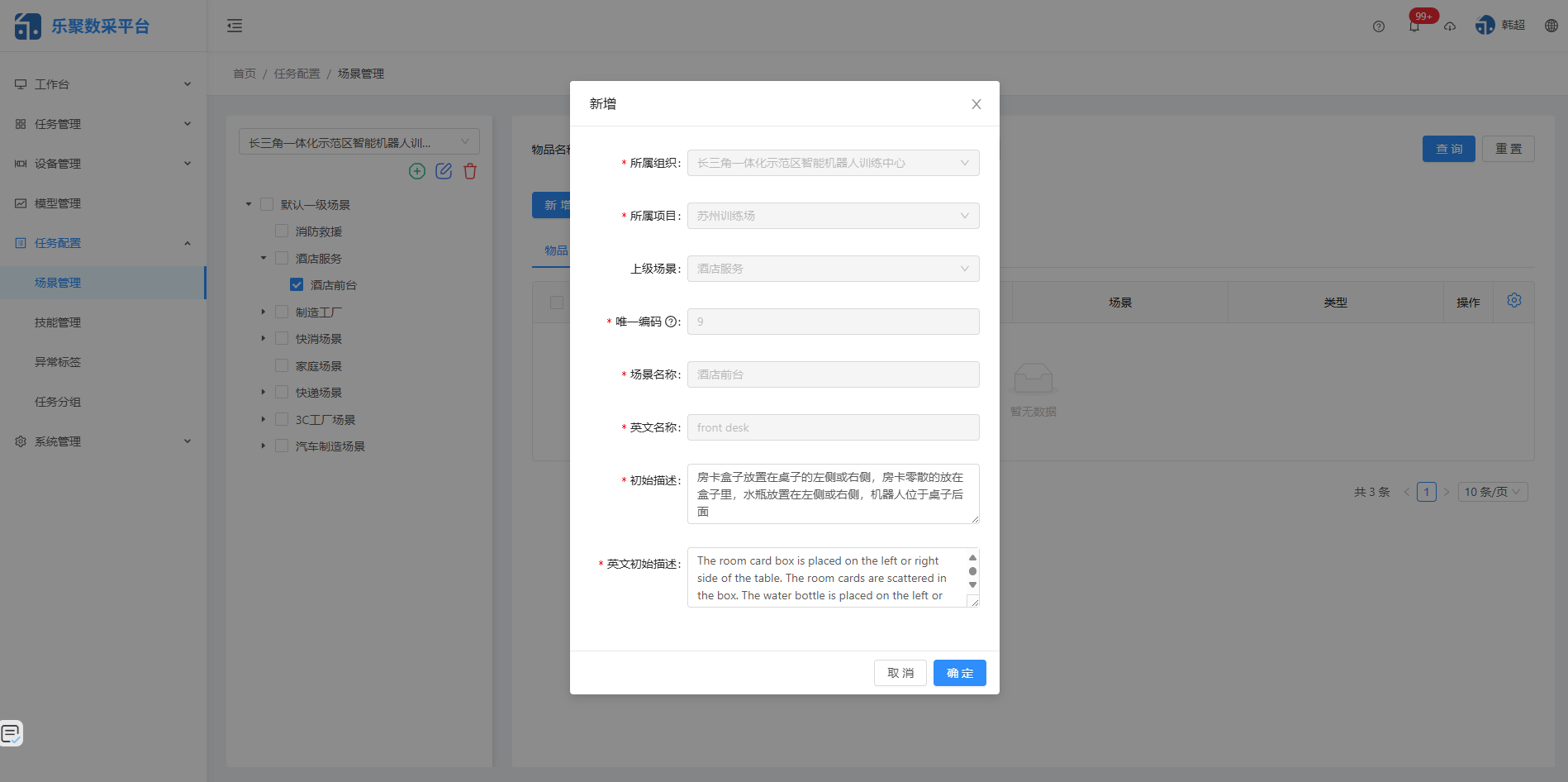Collapse the sidebar with the hamburger icon

tap(235, 26)
